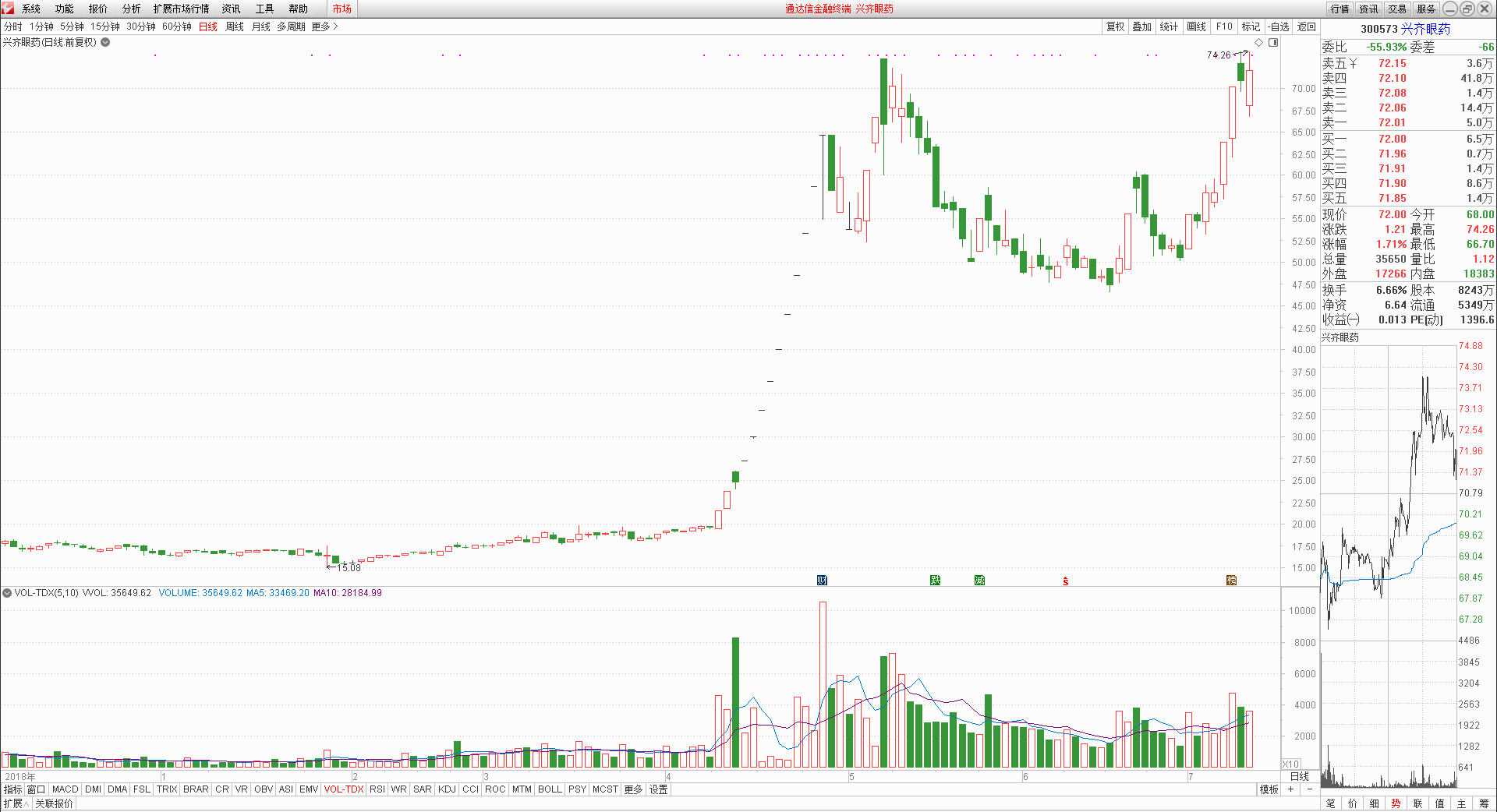Switch indicator to MACD

pos(65,789)
